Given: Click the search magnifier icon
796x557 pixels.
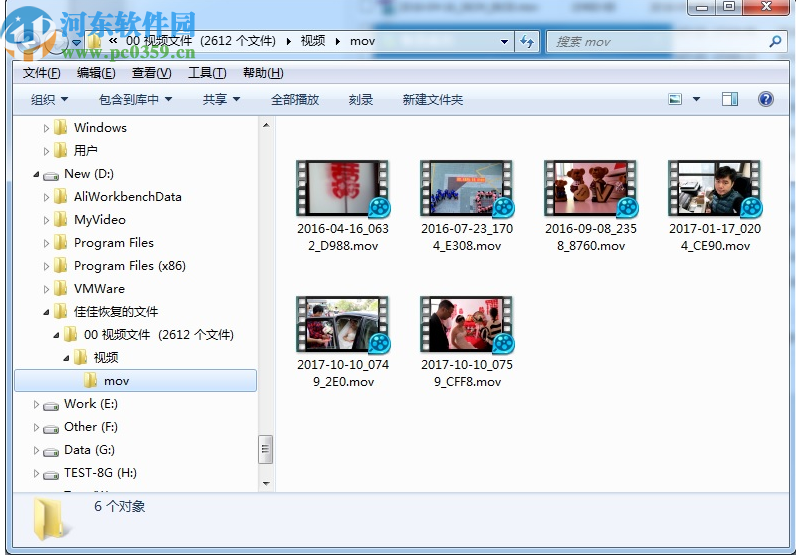Looking at the screenshot, I should pyautogui.click(x=775, y=42).
